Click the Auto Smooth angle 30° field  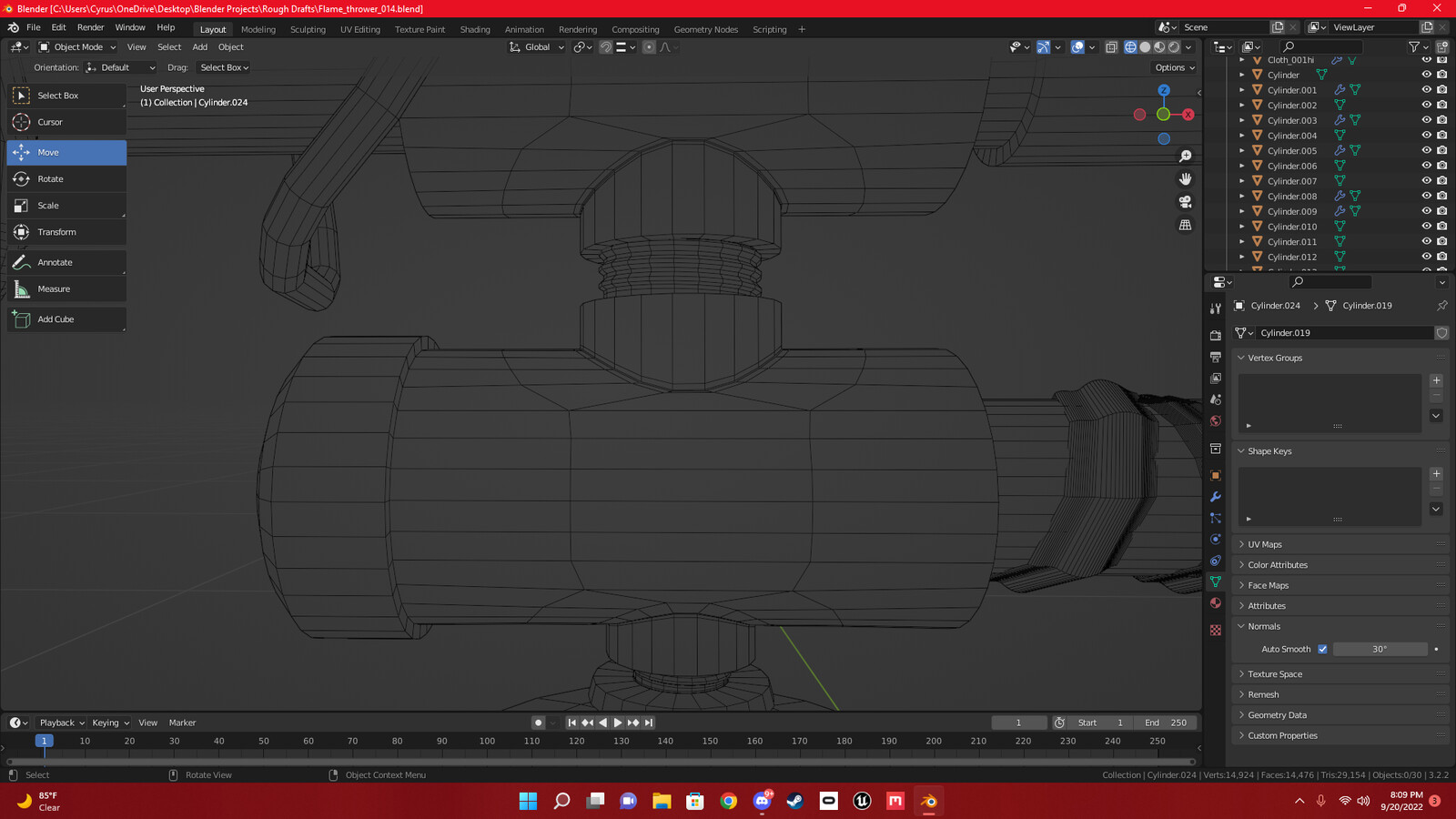1380,649
